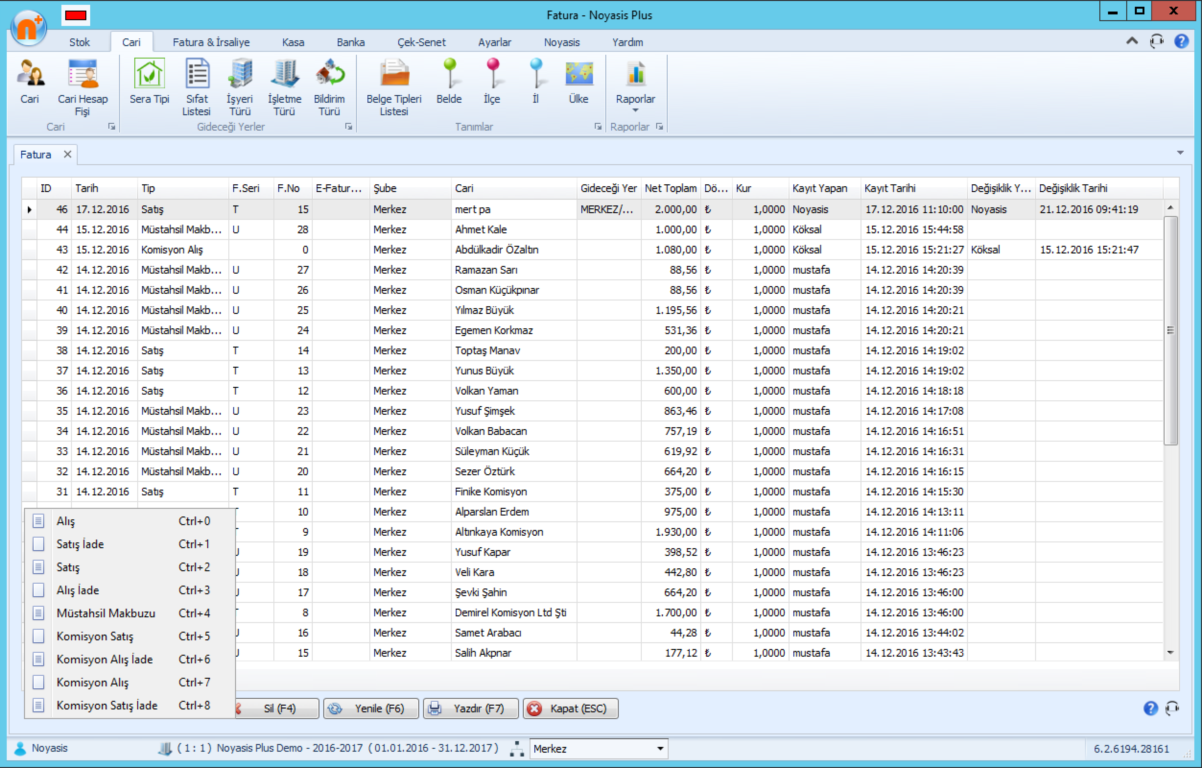
Task: Click the Demirel Komisyon Ltd Şti cell
Action: point(514,612)
